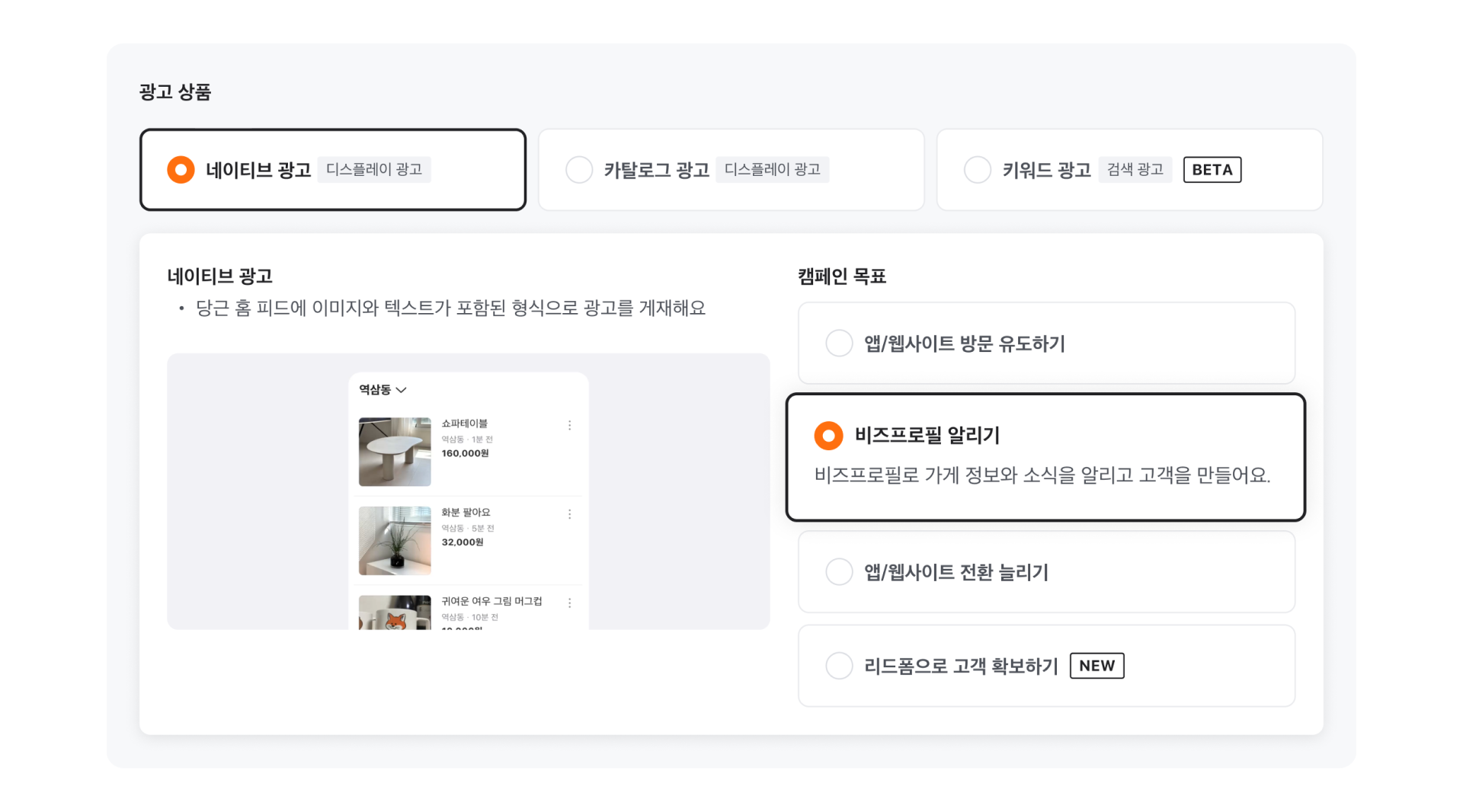
Task: Choose 앱/웹사이트 방문 유도하기 campaign goal
Action: click(839, 344)
